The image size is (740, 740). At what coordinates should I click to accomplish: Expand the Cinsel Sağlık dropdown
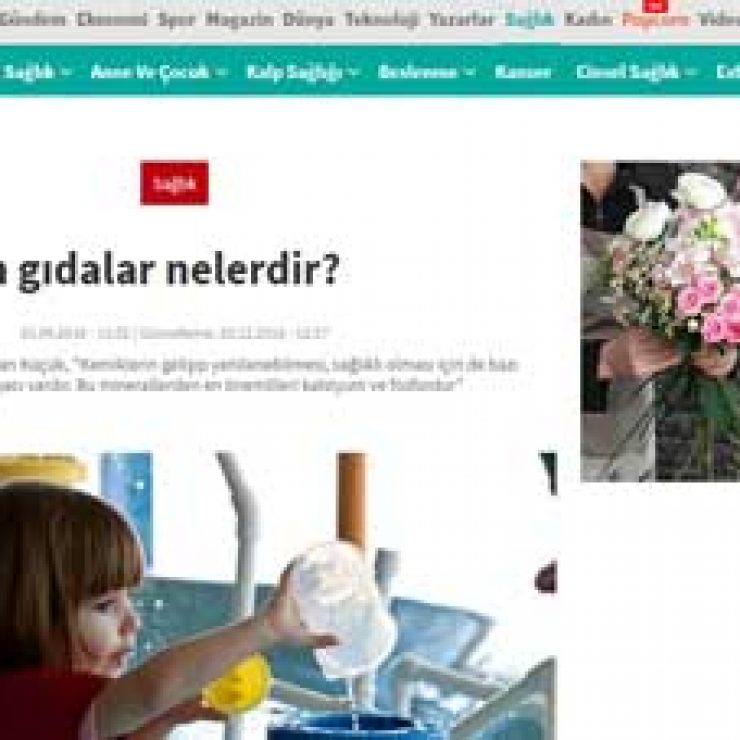click(690, 73)
